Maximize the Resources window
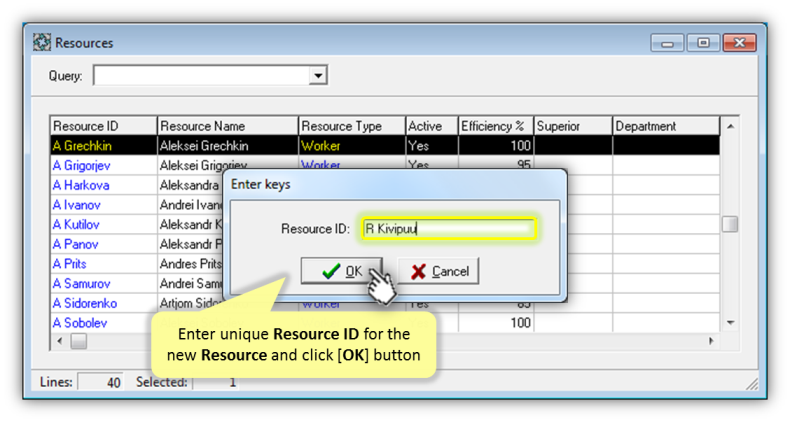Viewport: 790px width, 422px height. pyautogui.click(x=704, y=43)
